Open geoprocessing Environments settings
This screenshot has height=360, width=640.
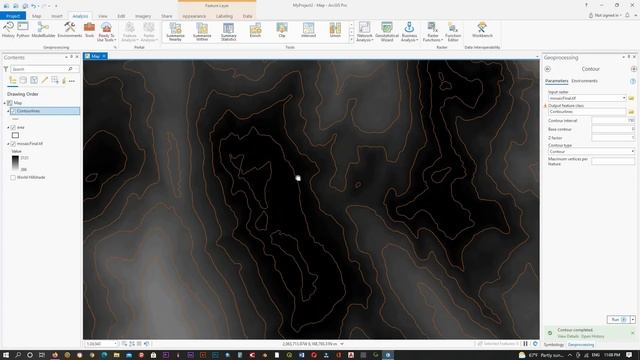click(69, 30)
